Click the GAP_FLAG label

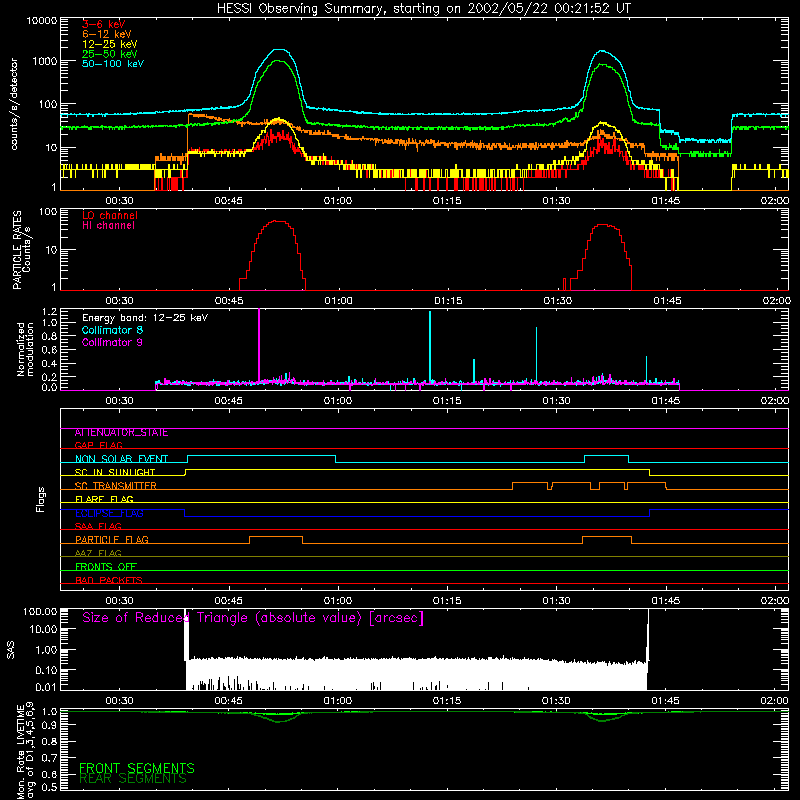[98, 445]
